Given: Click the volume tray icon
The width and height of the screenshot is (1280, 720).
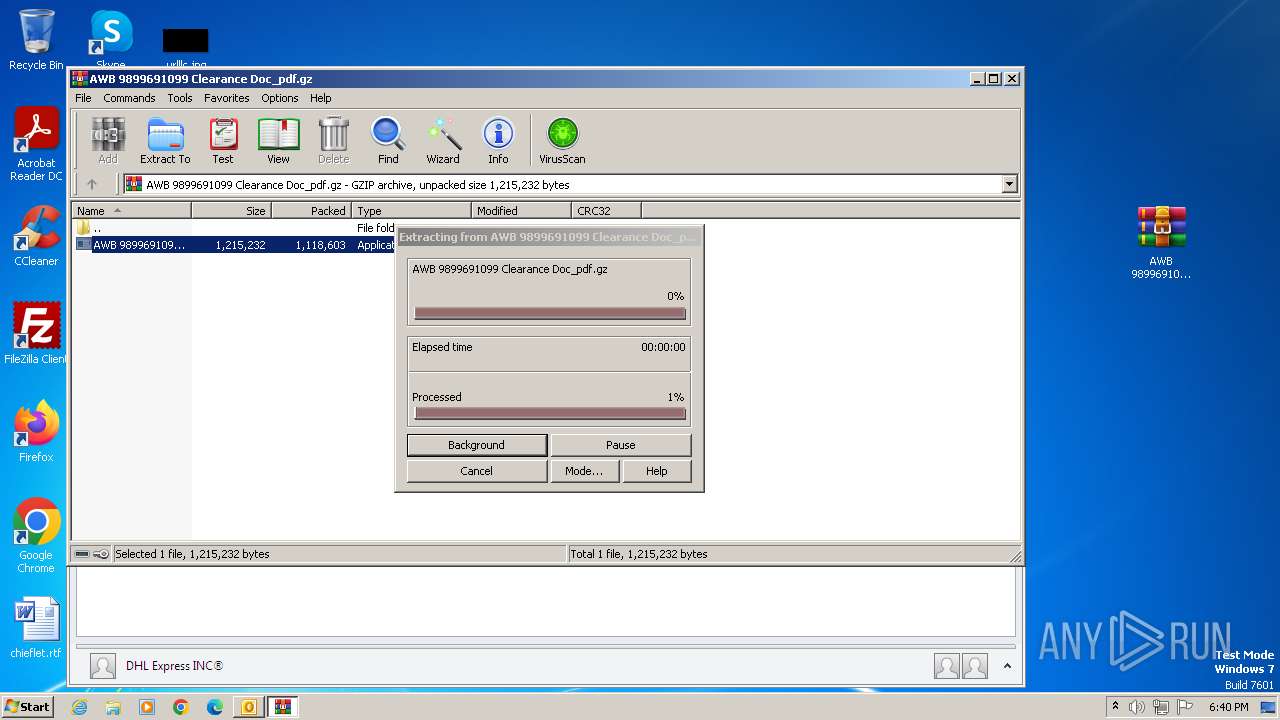Looking at the screenshot, I should 1137,707.
